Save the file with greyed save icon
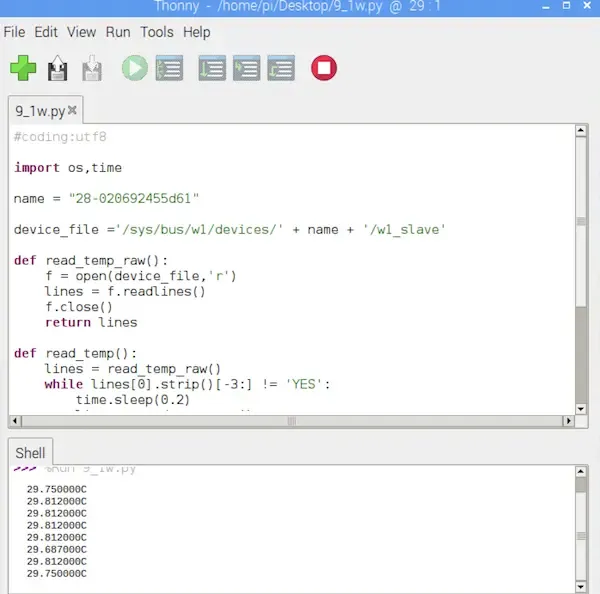The width and height of the screenshot is (600, 594). tap(92, 68)
